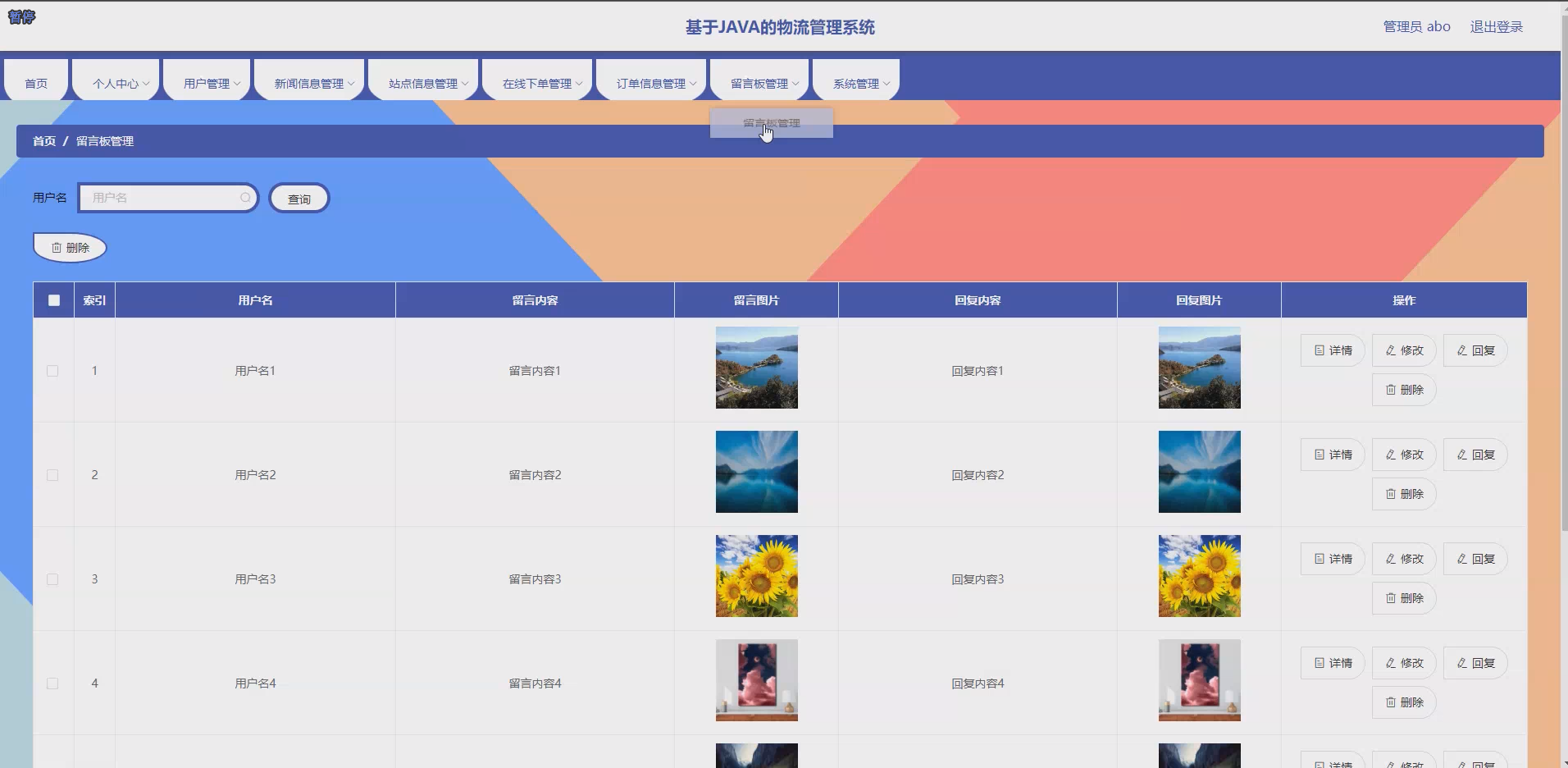
Task: Open the 留言图片 lake thumbnail for 用户名2
Action: (757, 472)
